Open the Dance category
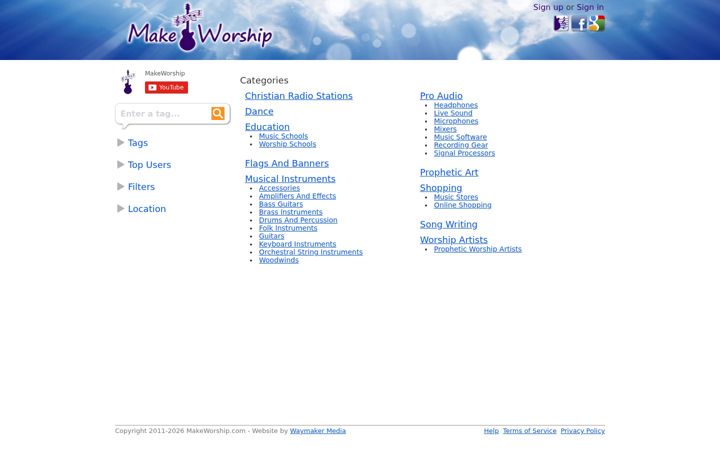The width and height of the screenshot is (720, 450). point(259,112)
